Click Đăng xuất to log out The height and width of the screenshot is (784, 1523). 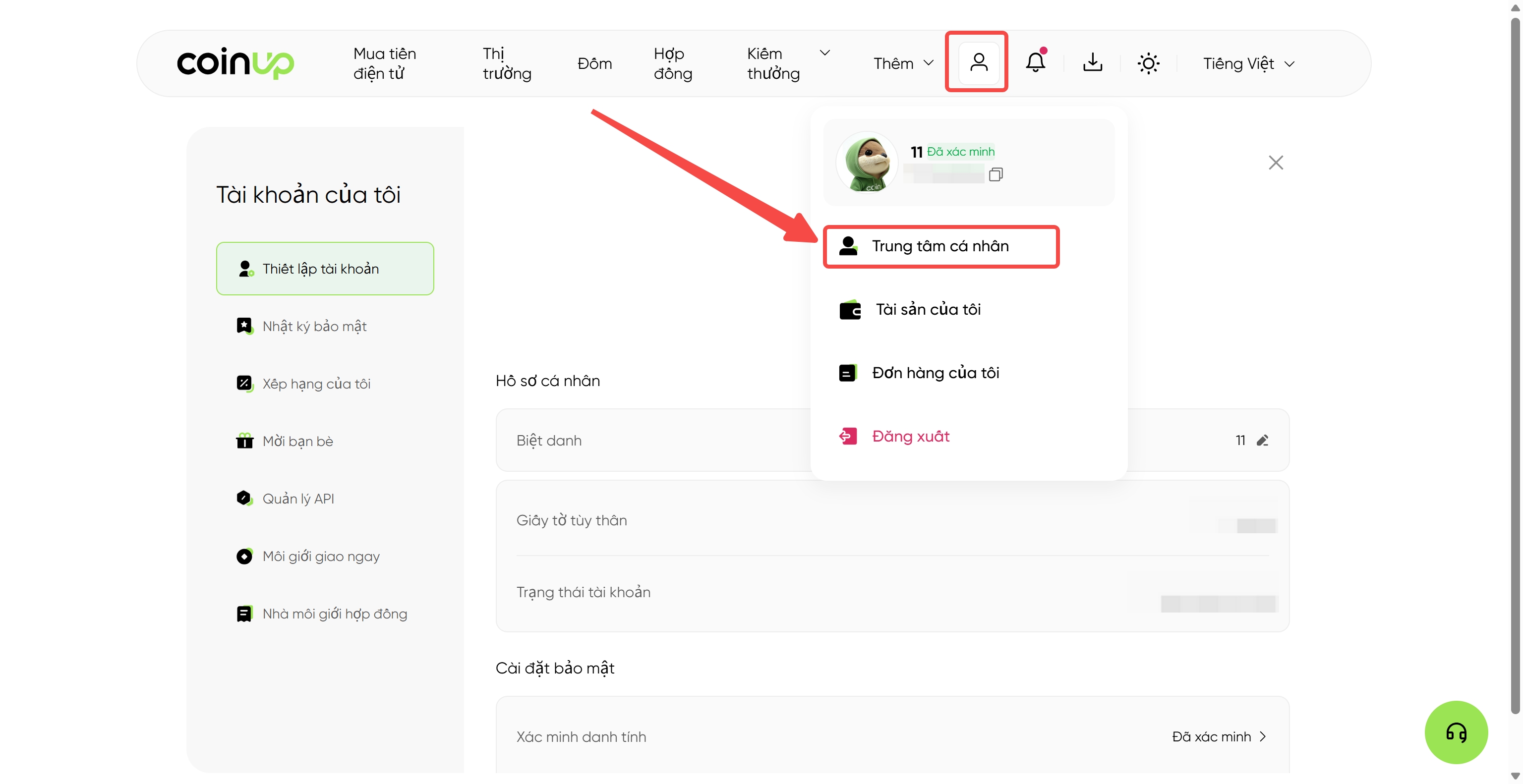[x=911, y=436]
